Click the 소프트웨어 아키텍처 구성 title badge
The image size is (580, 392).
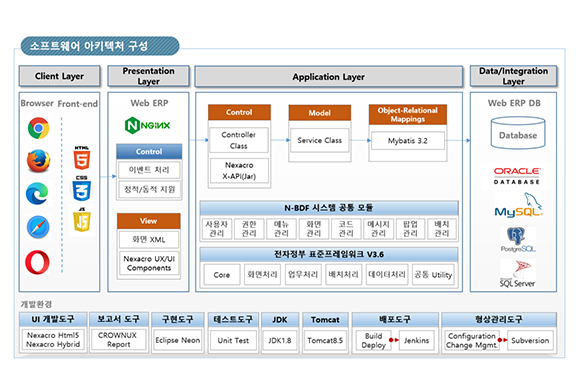(100, 46)
